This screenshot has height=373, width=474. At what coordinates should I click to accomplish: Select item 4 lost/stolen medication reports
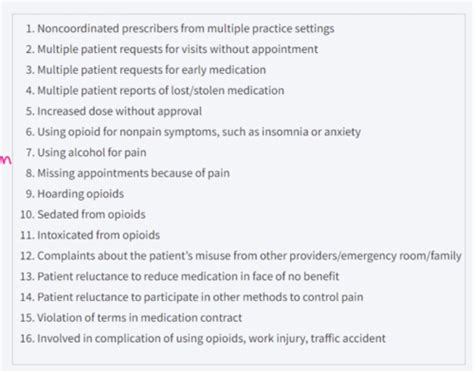click(x=155, y=91)
